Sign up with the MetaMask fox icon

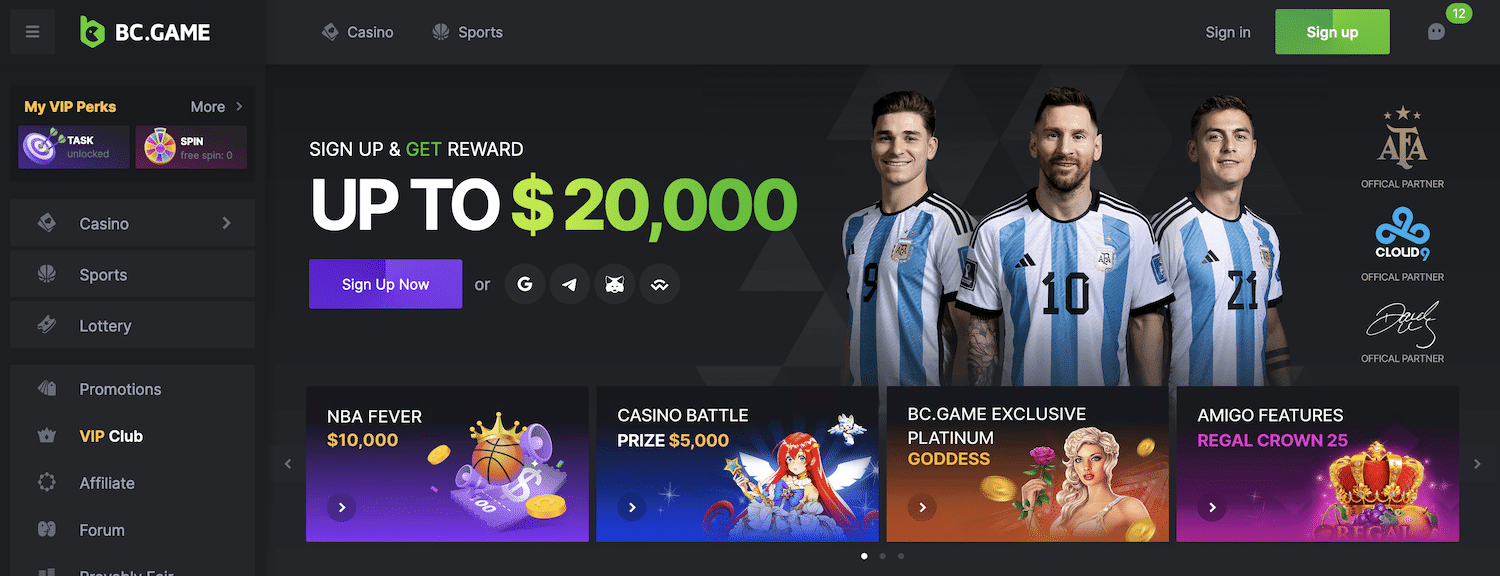tap(615, 284)
